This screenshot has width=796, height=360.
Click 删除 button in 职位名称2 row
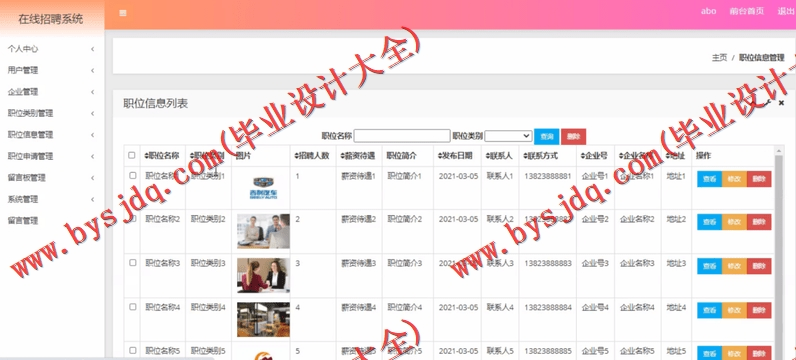click(759, 222)
